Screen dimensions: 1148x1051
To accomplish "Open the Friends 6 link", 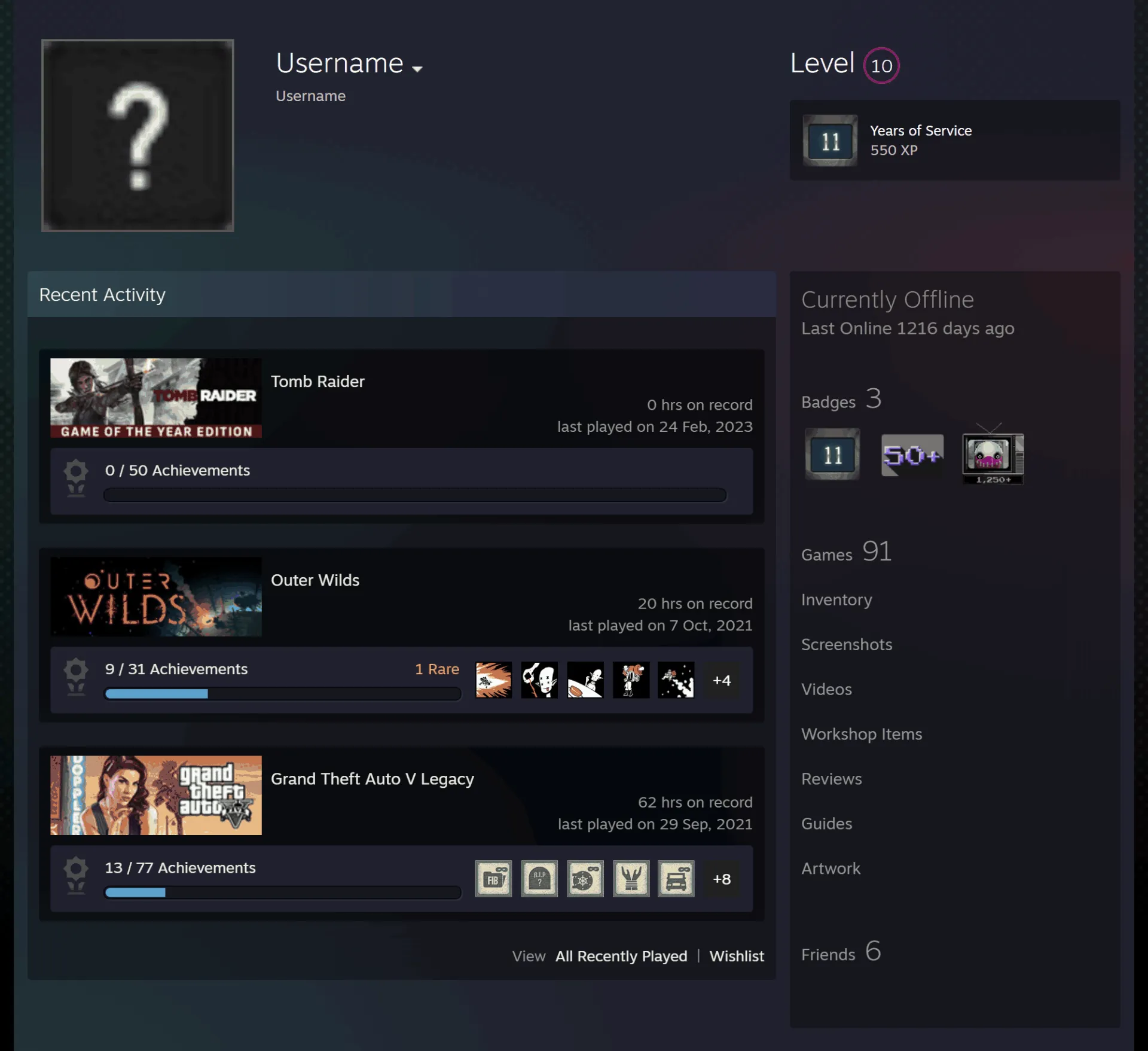I will tap(841, 951).
